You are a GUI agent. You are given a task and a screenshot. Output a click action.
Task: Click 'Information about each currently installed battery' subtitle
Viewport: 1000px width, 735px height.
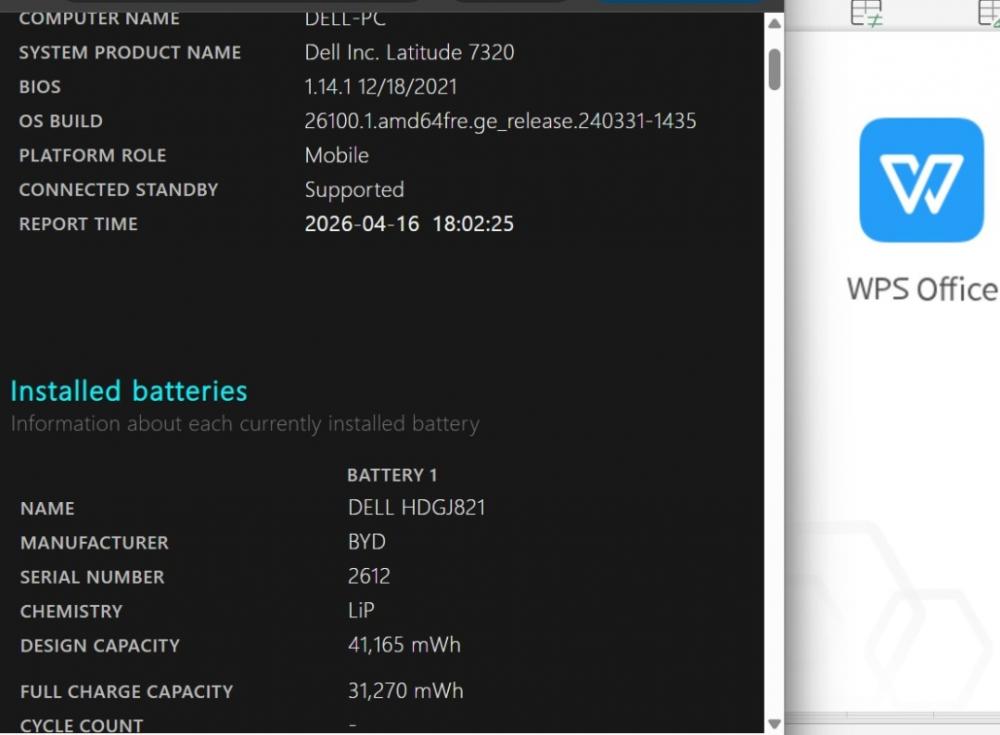point(246,424)
